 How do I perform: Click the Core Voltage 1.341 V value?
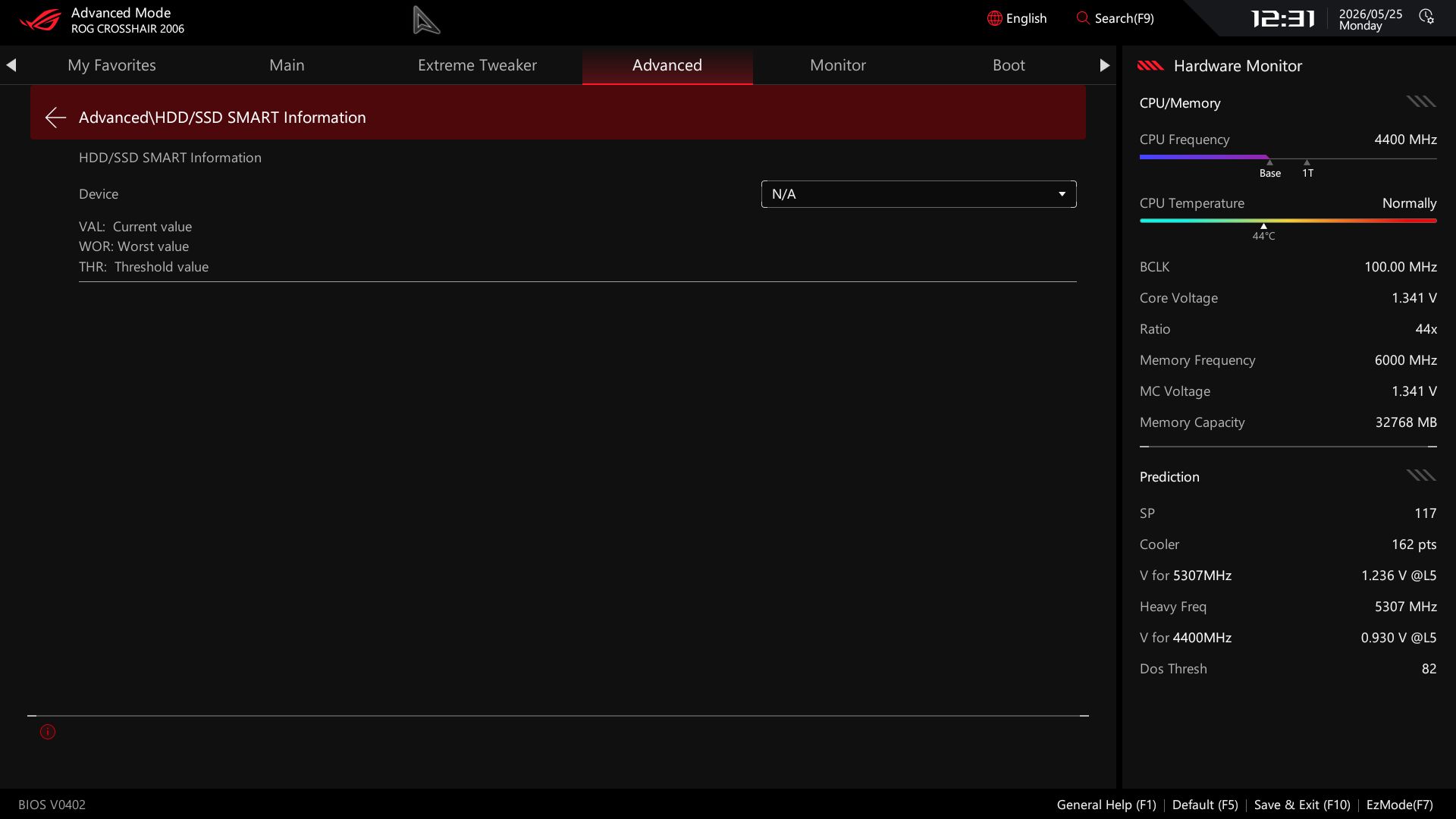click(1414, 298)
